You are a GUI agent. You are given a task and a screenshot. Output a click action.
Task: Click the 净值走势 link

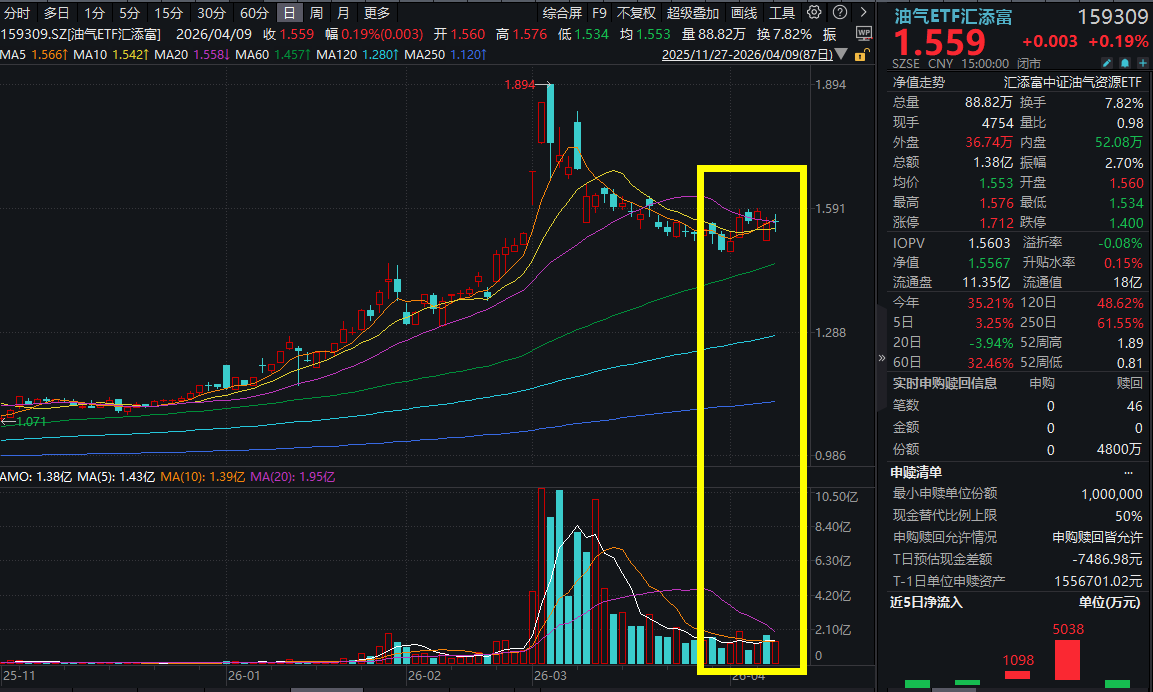point(918,82)
